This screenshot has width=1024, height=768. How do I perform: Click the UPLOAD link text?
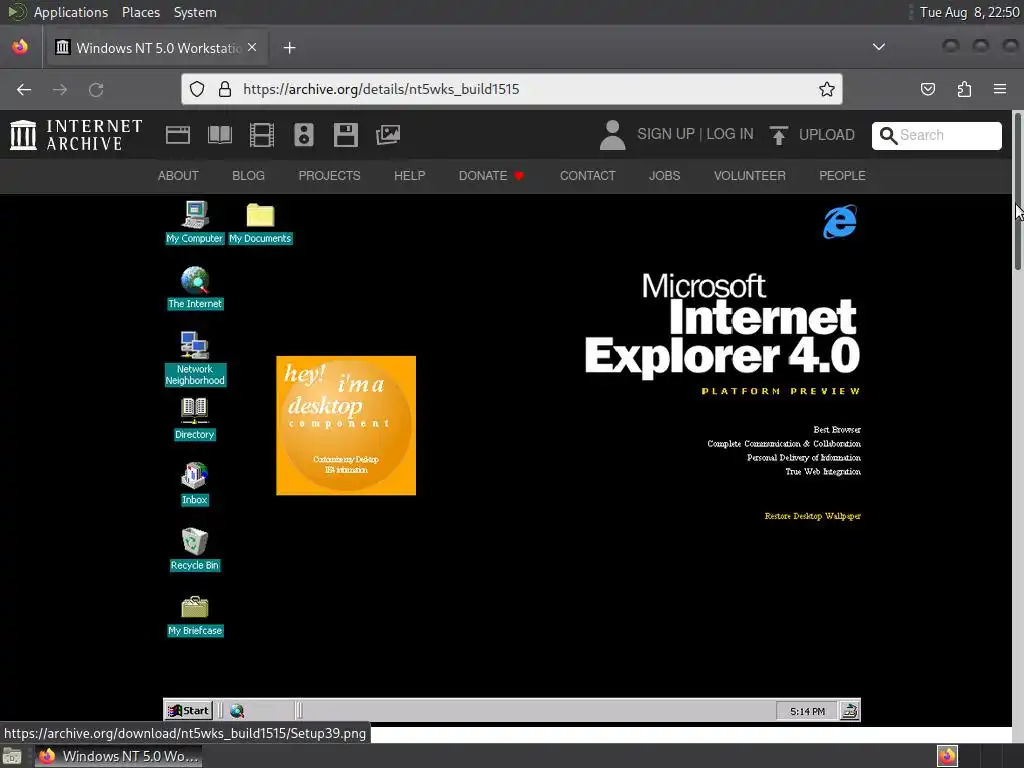click(x=826, y=135)
